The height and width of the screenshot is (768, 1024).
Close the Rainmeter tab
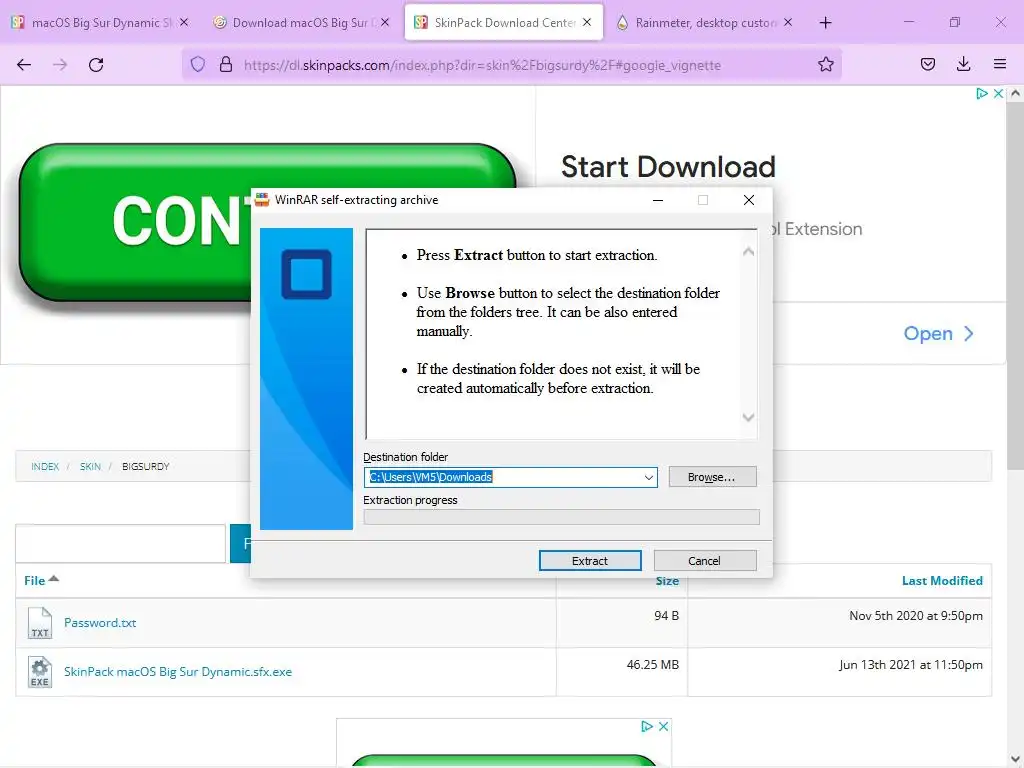(x=788, y=22)
